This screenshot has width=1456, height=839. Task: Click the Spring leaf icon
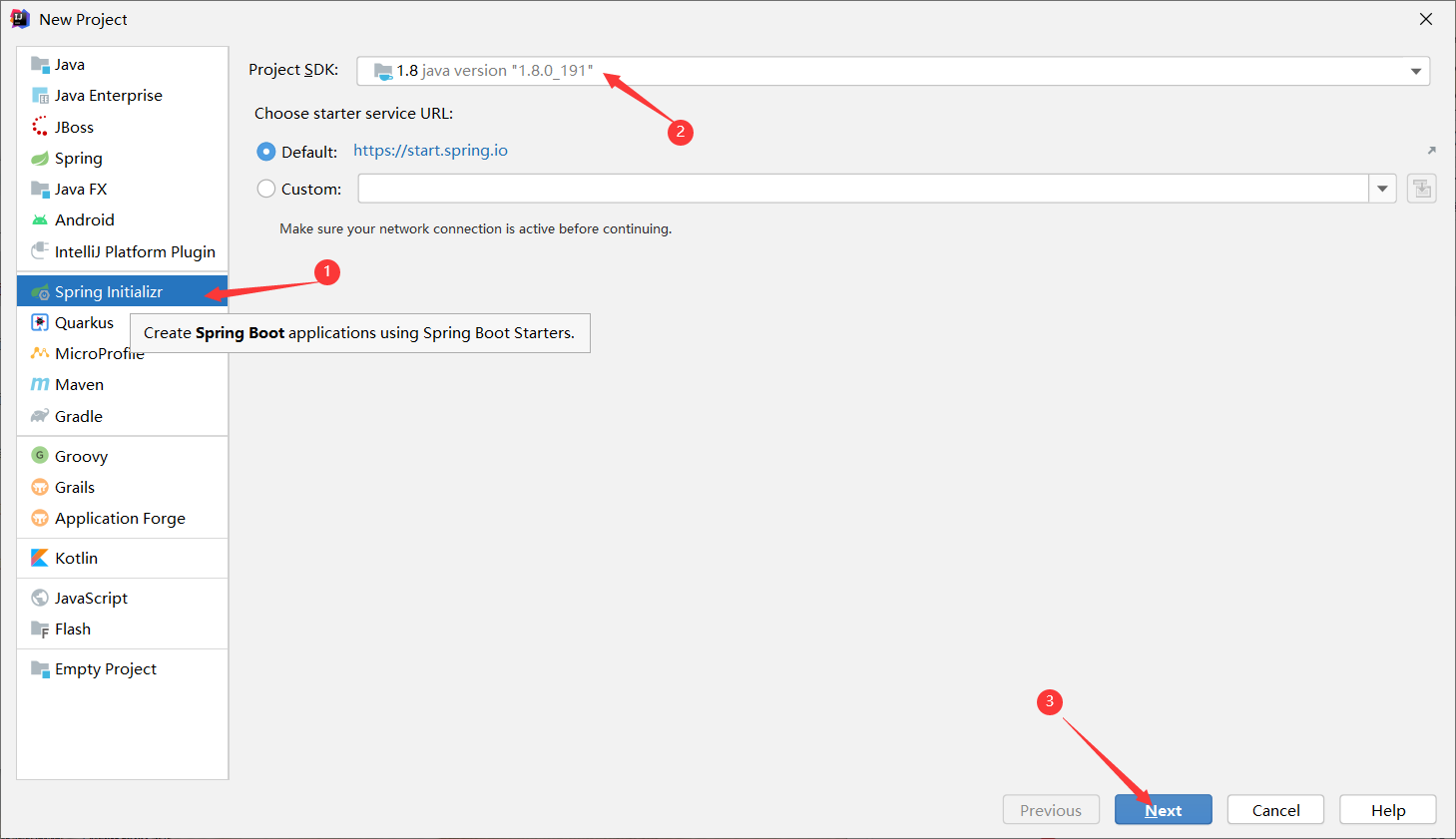tap(40, 159)
